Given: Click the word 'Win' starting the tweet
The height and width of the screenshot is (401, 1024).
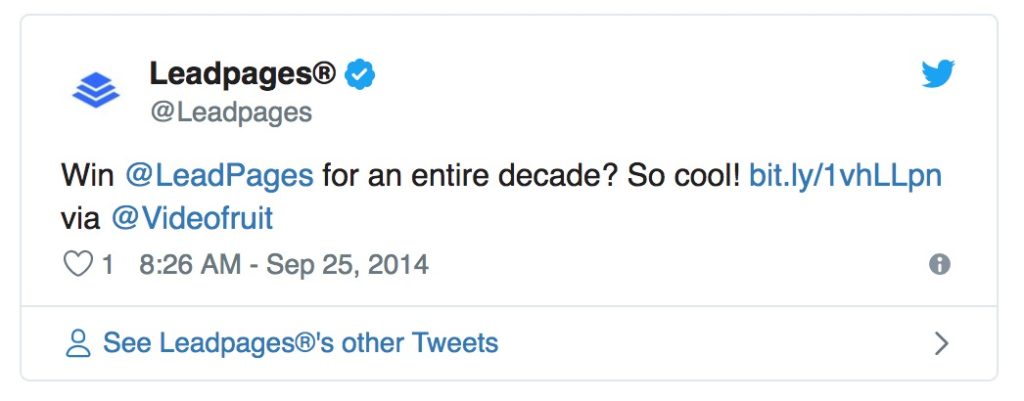Looking at the screenshot, I should [x=88, y=176].
